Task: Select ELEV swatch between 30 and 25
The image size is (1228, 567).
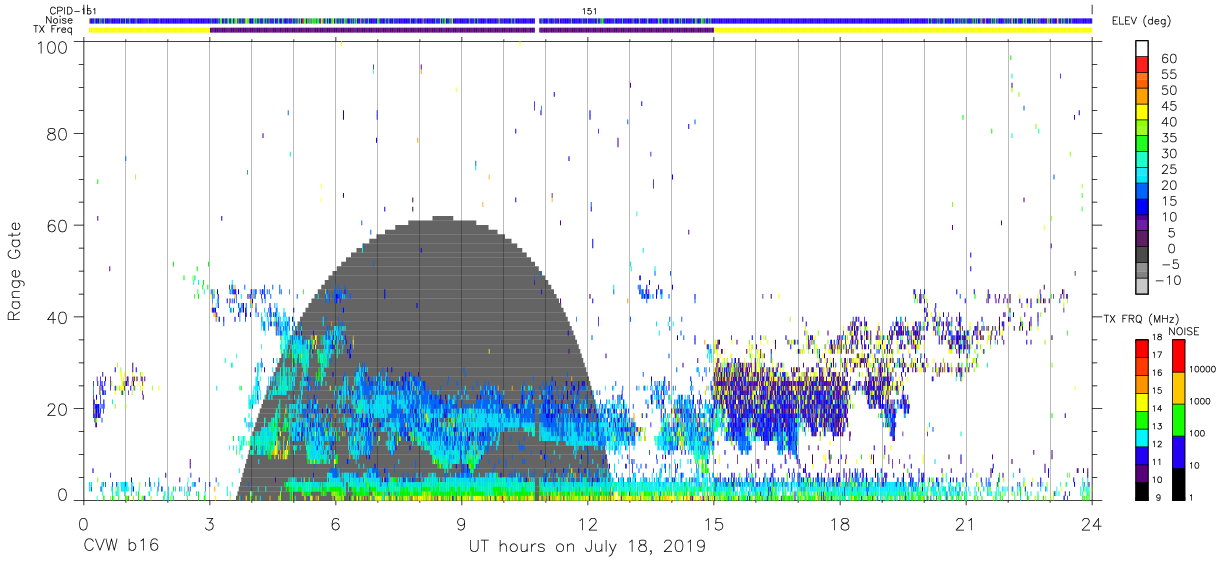Action: coord(1143,161)
